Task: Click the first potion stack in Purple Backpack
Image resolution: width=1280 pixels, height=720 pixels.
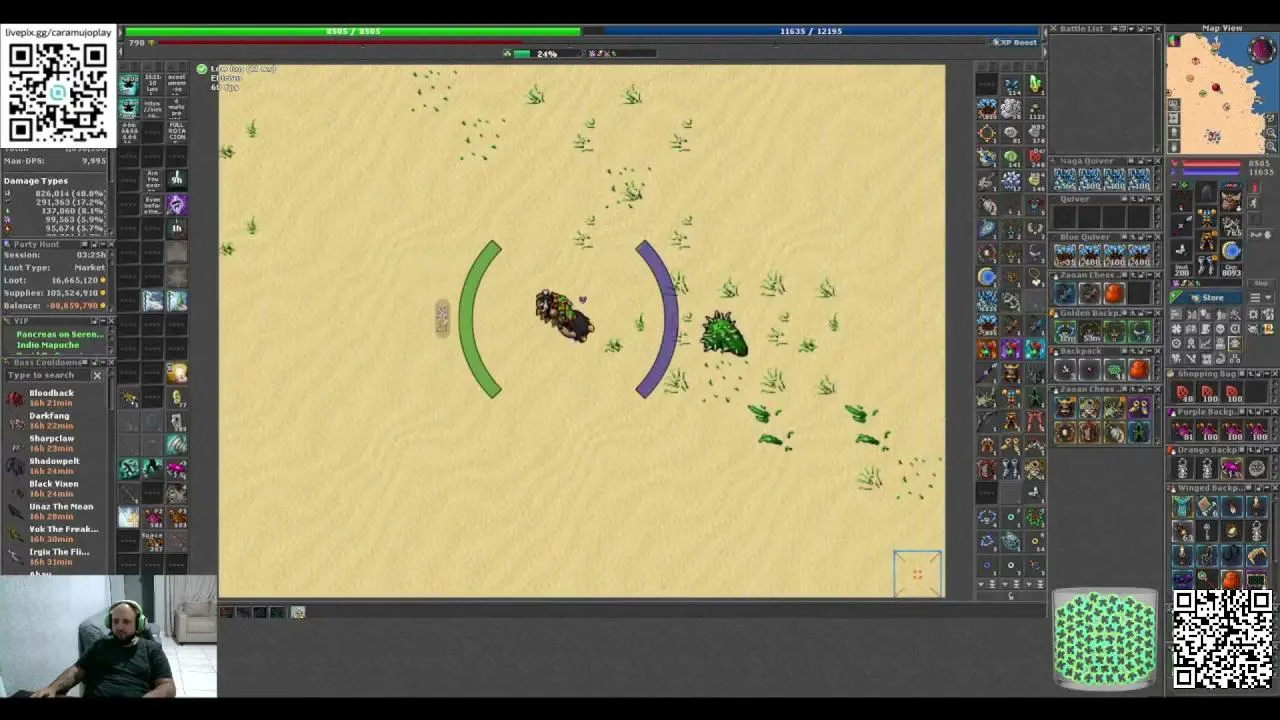Action: [1184, 430]
